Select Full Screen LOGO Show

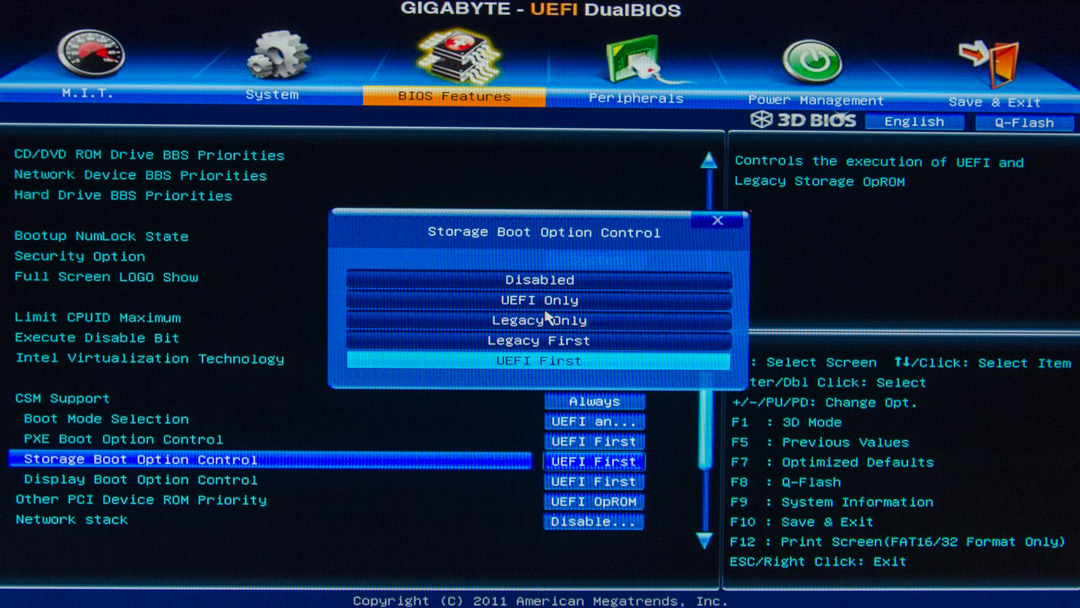pos(106,277)
